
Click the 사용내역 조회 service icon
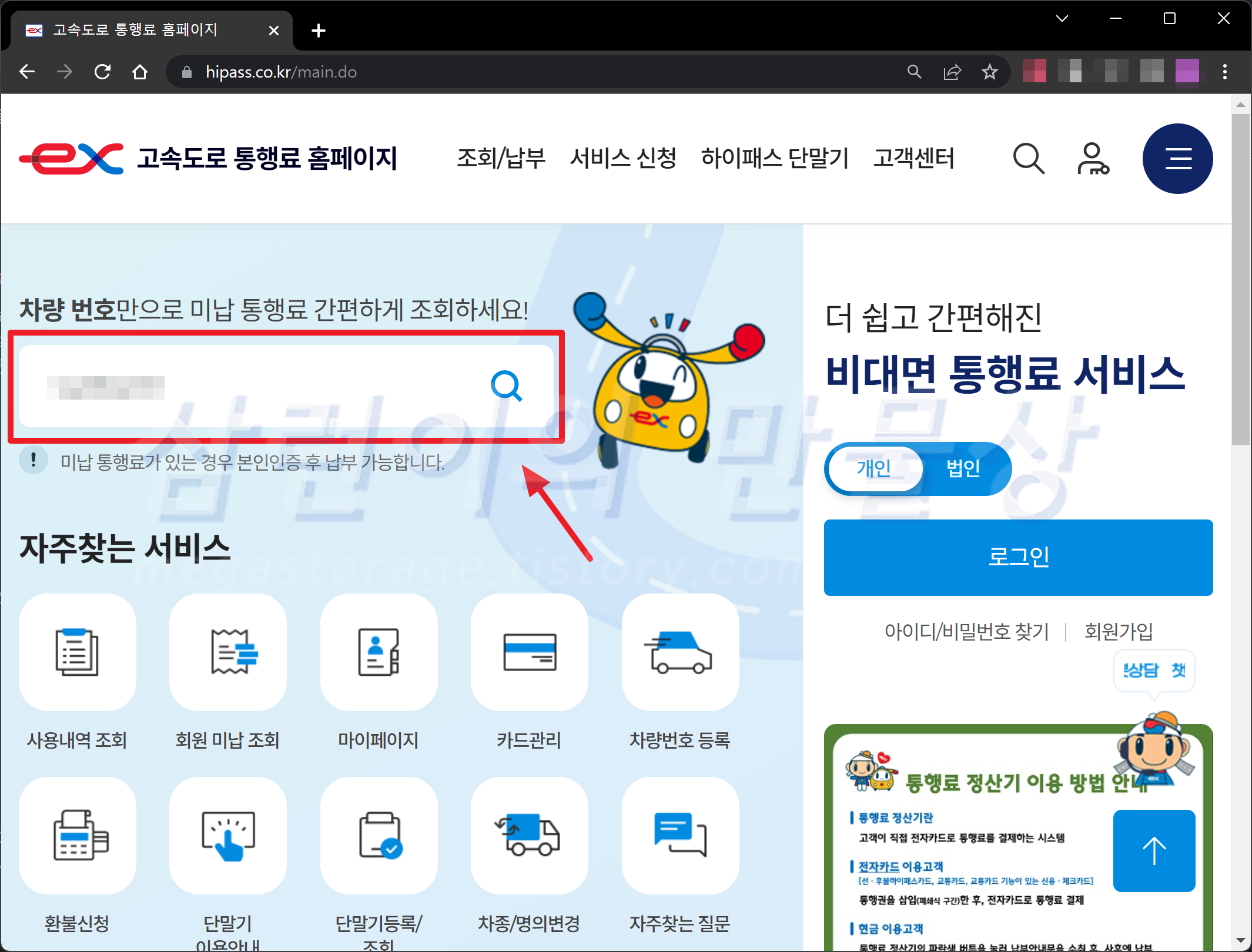[77, 652]
